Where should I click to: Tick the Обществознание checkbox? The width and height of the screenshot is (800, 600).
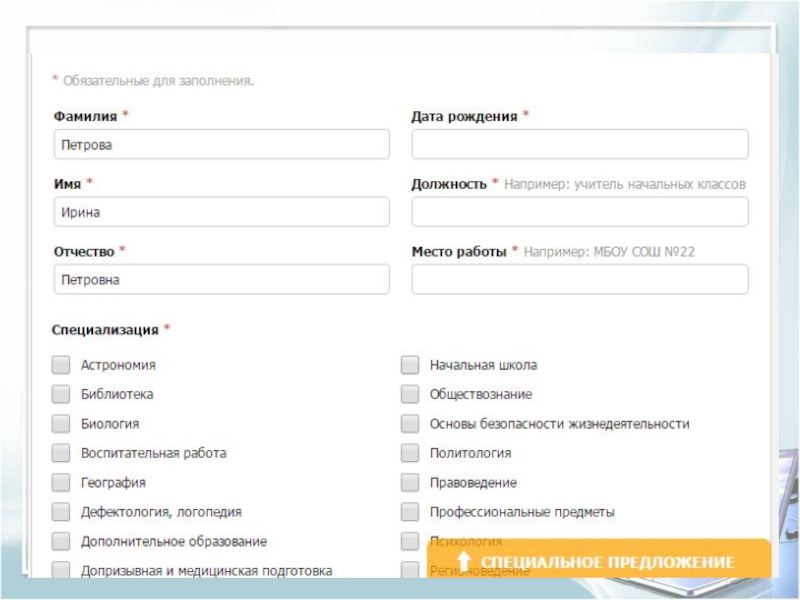410,394
